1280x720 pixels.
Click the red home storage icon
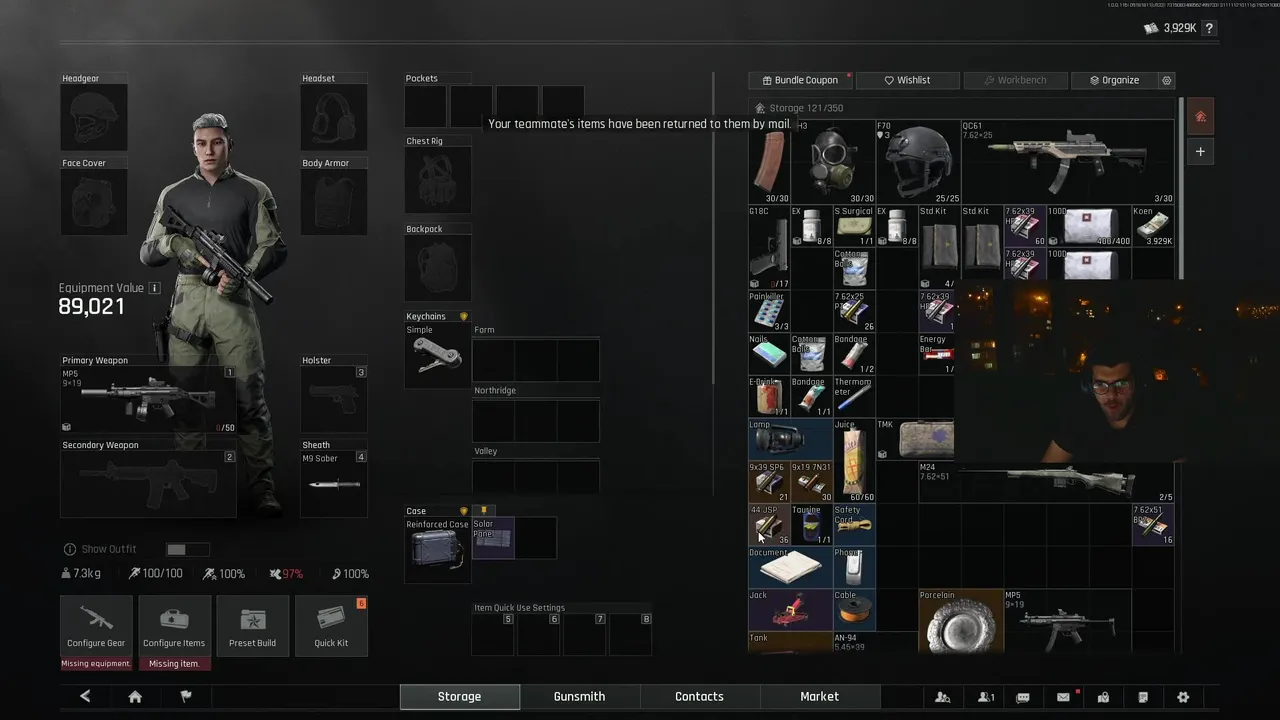(x=1200, y=117)
